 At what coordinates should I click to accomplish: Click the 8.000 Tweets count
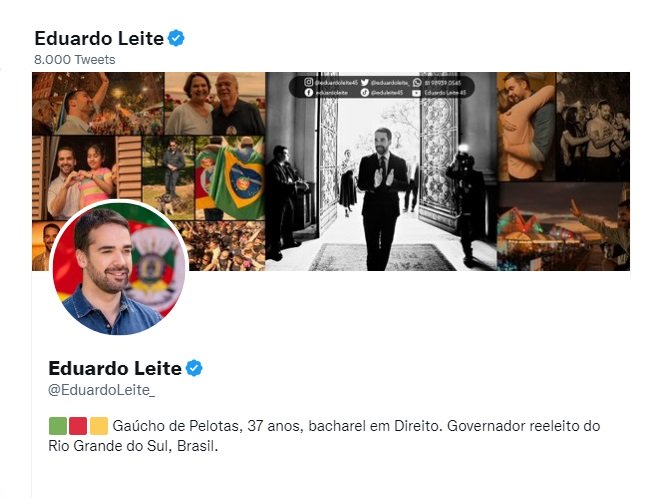75,60
